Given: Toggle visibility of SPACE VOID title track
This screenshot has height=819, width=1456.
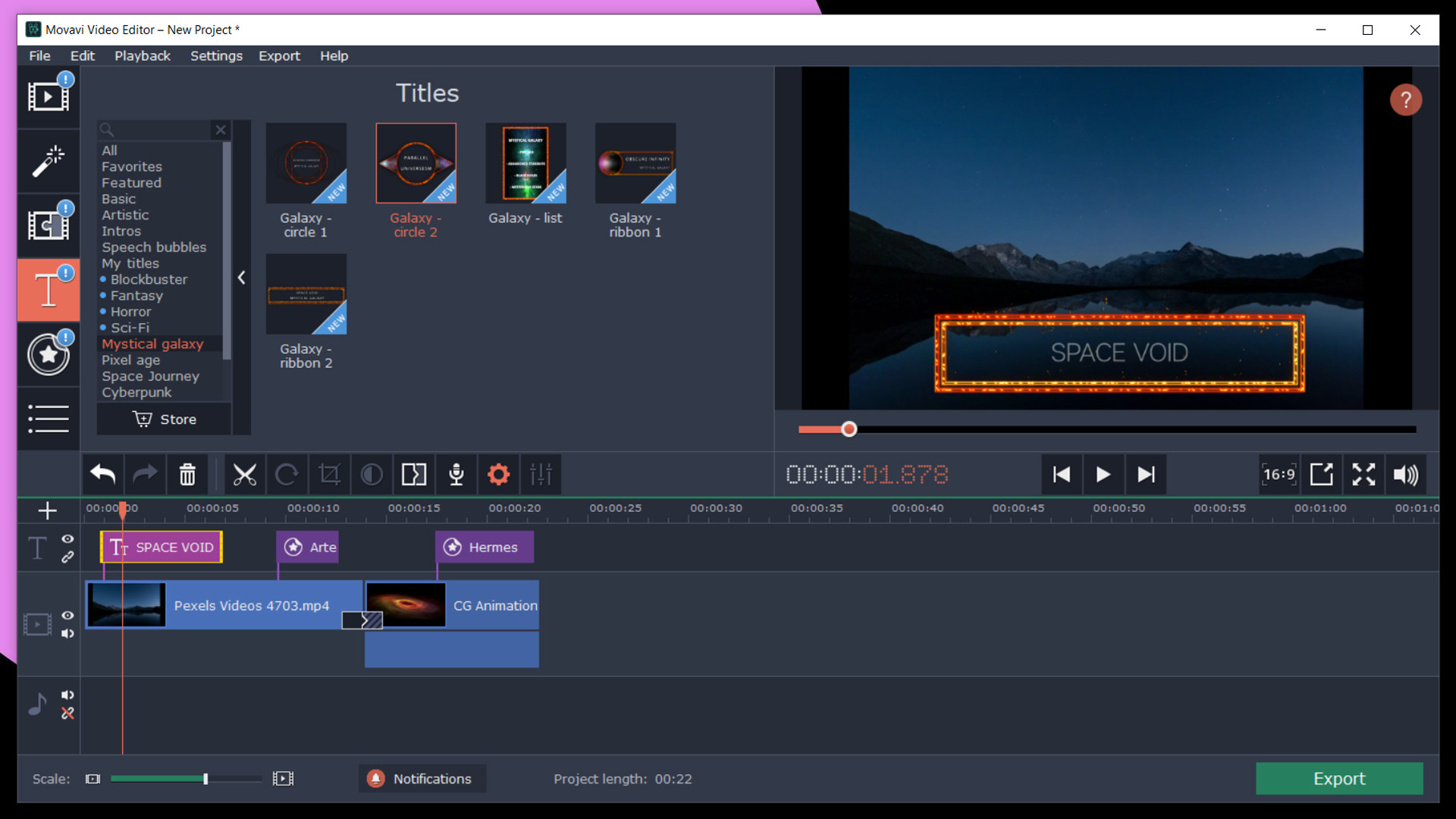Looking at the screenshot, I should (x=67, y=540).
